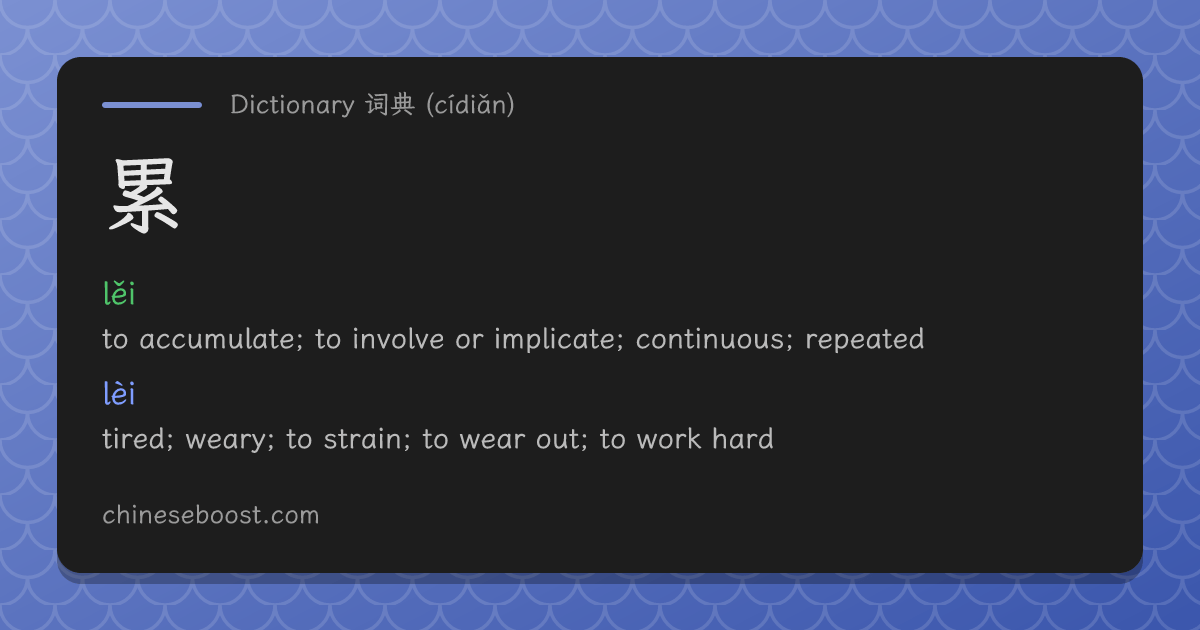Click the blue accent line beside Dictionary
The height and width of the screenshot is (630, 1200).
[x=152, y=104]
